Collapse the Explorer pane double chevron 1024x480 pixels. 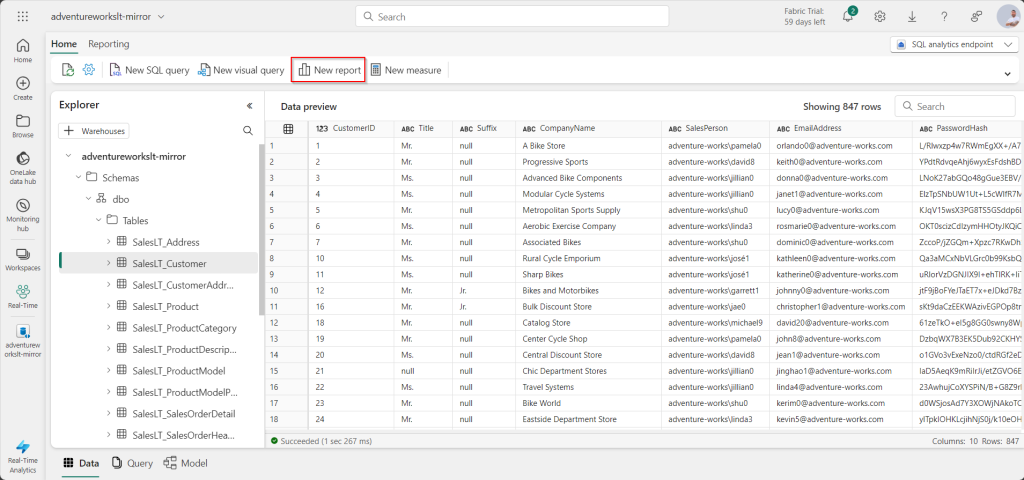point(249,105)
